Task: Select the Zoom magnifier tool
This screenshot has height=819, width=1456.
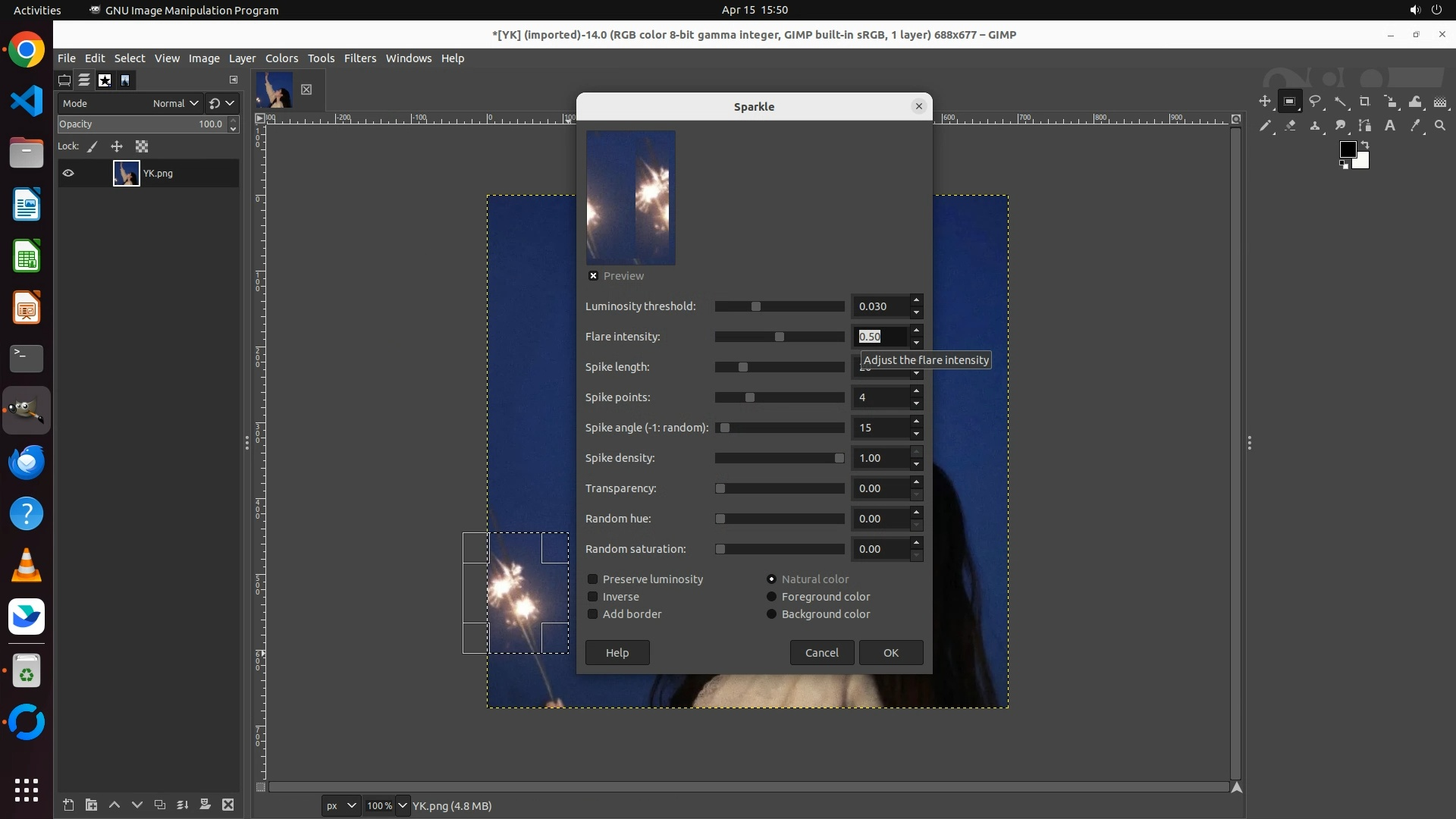Action: (1440, 126)
